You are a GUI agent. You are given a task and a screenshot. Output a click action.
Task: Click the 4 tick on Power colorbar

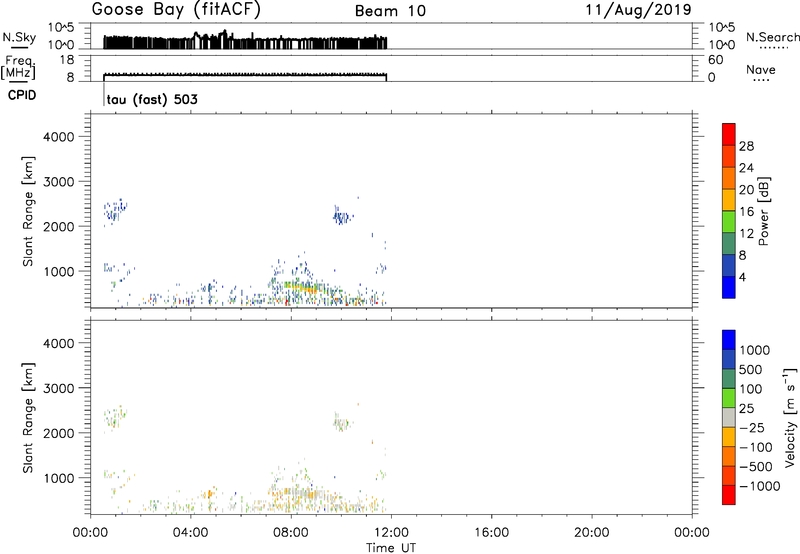tap(742, 277)
